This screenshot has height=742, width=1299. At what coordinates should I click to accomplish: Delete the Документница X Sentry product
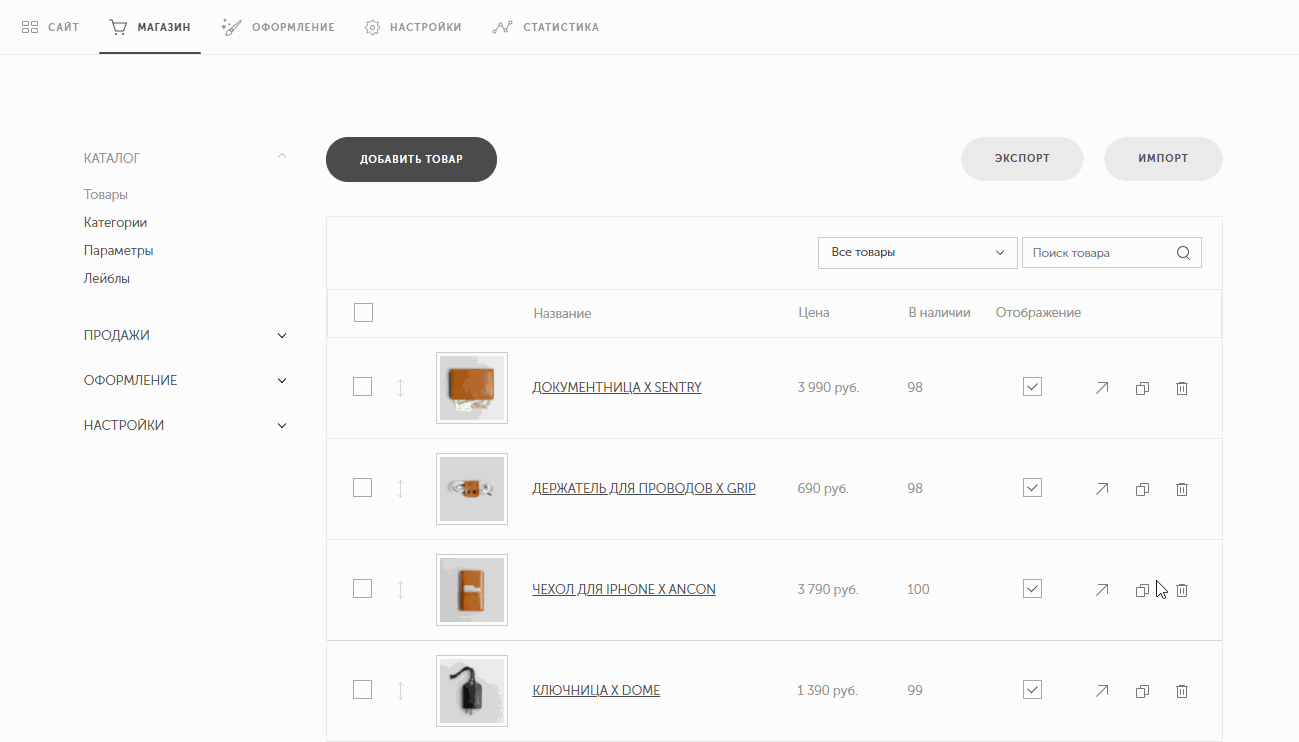coord(1181,388)
